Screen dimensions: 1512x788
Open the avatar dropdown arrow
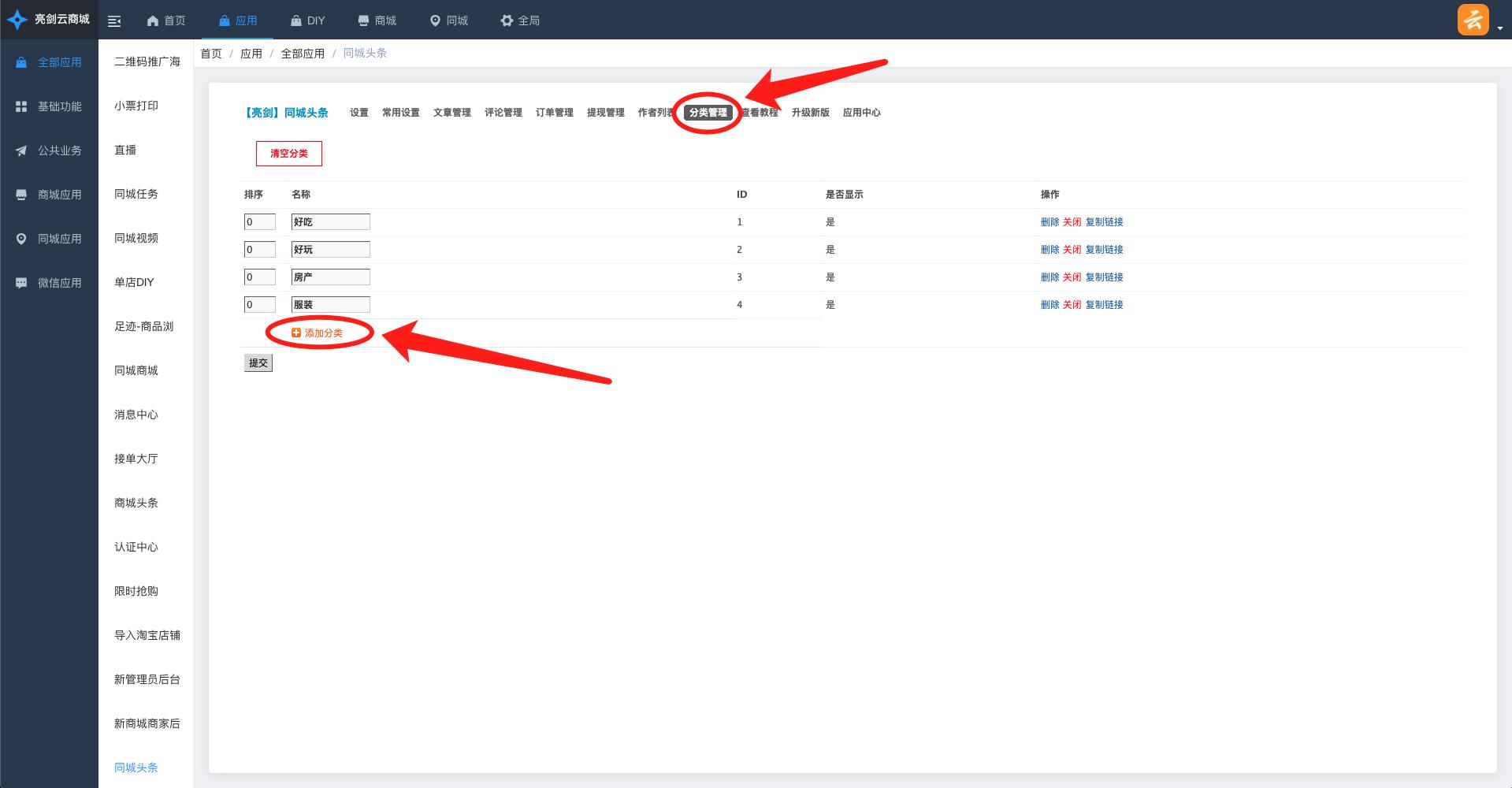tap(1500, 28)
